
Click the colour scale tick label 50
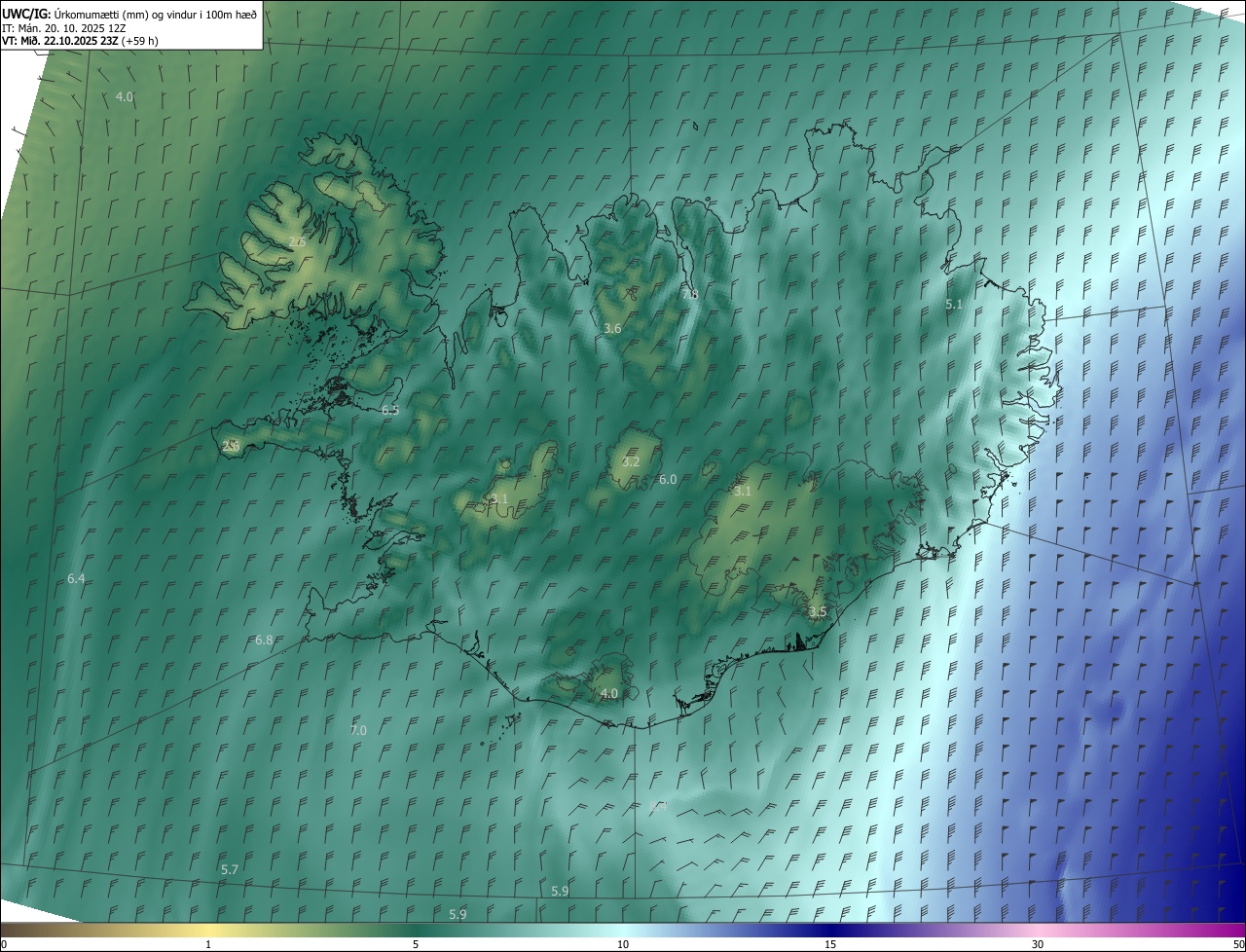pyautogui.click(x=1238, y=944)
